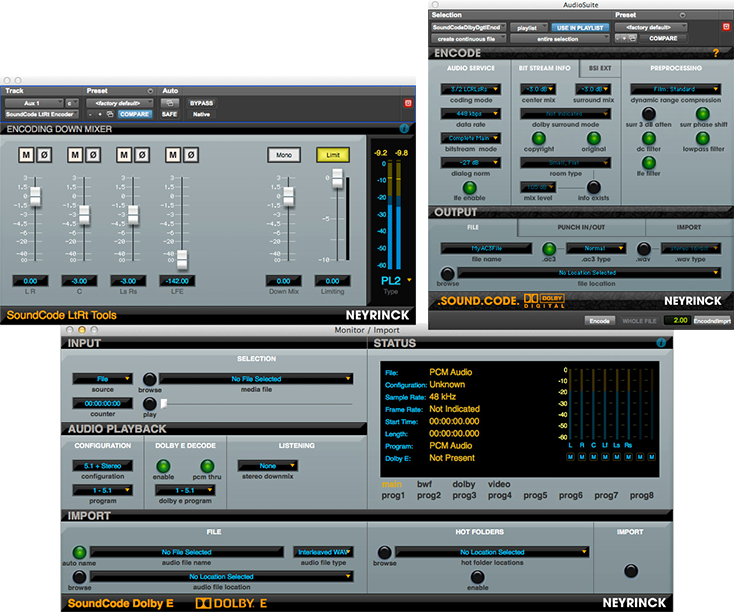This screenshot has height=612, width=734.
Task: Toggle the copyright LED
Action: (x=539, y=138)
